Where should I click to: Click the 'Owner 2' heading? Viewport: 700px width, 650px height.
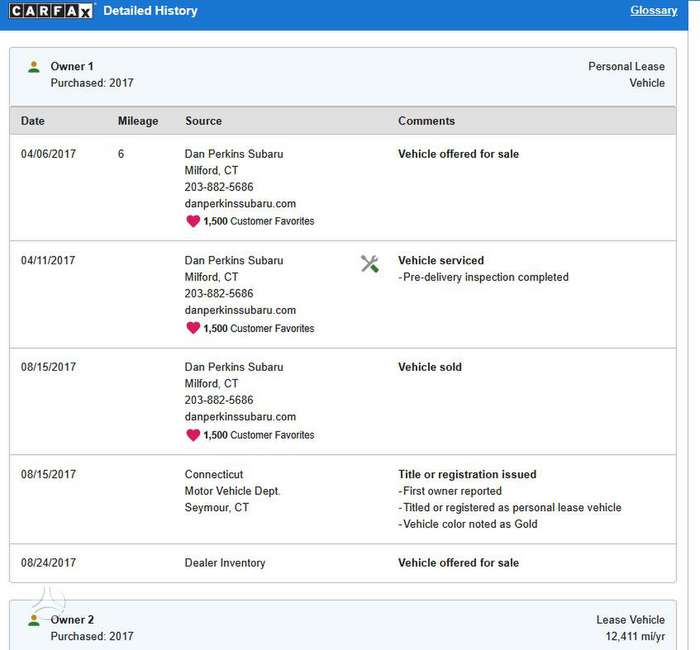click(x=72, y=620)
